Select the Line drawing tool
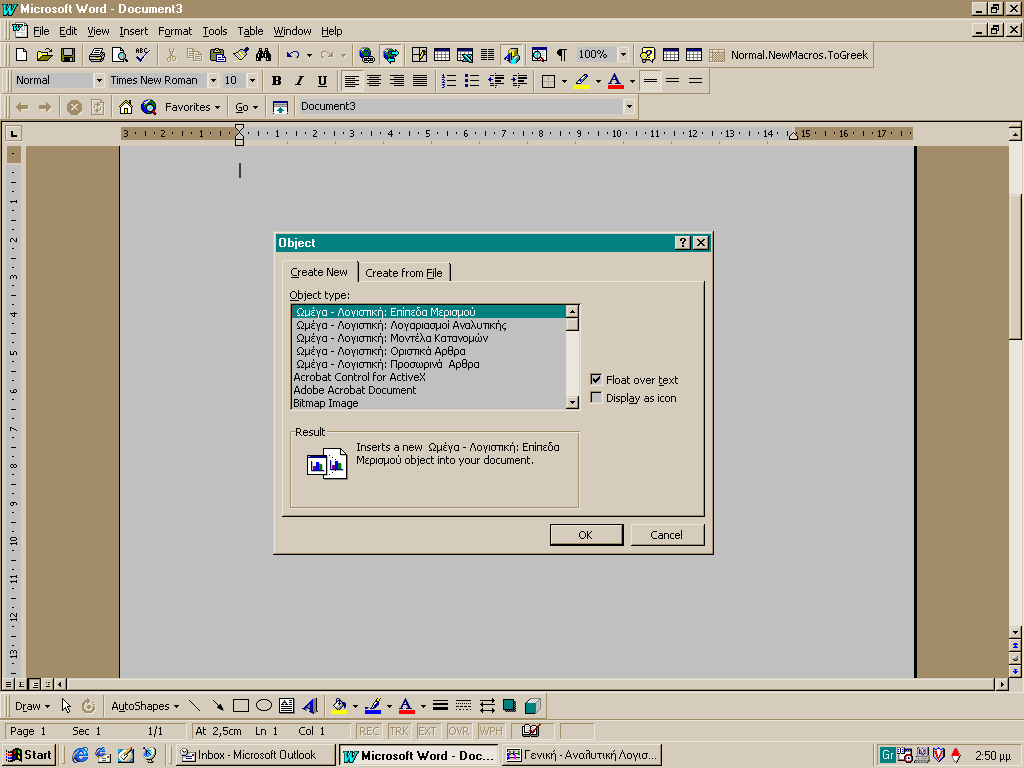 click(194, 706)
